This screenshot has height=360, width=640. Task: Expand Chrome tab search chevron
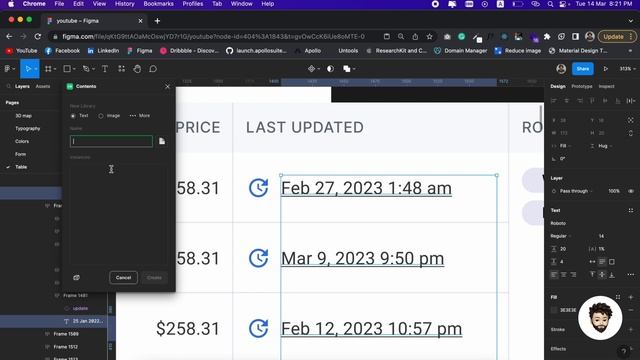tap(631, 20)
